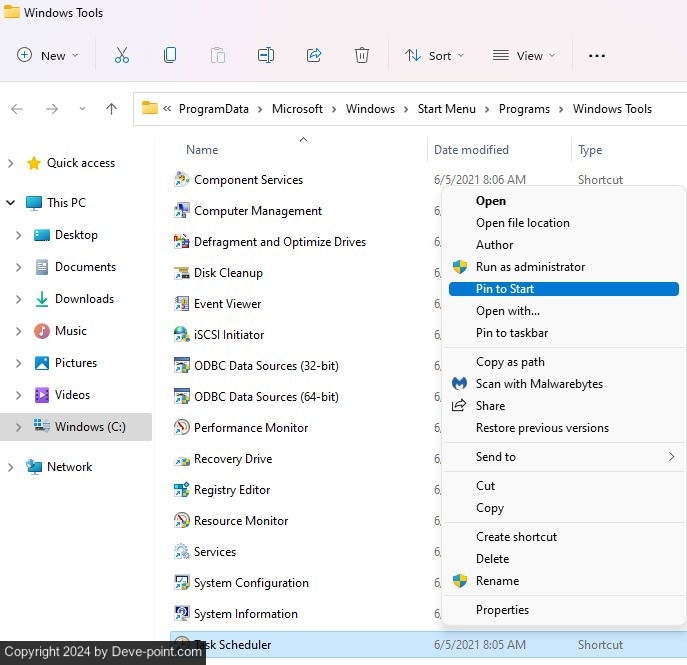Select the Disk Cleanup shortcut
Screen dimensions: 687x665
click(228, 273)
